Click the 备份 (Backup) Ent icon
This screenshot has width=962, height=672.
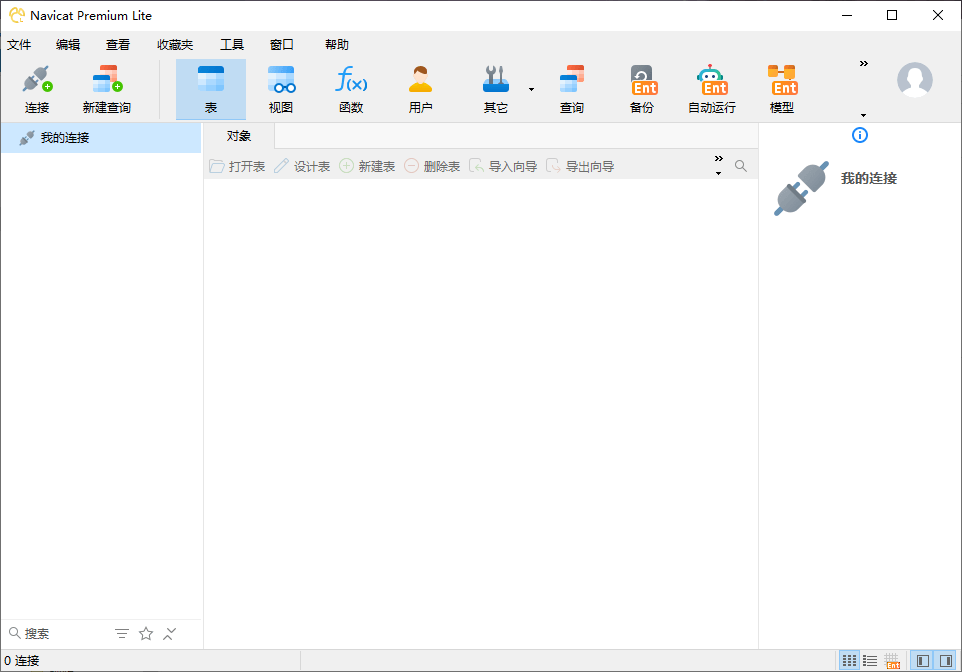pyautogui.click(x=642, y=88)
